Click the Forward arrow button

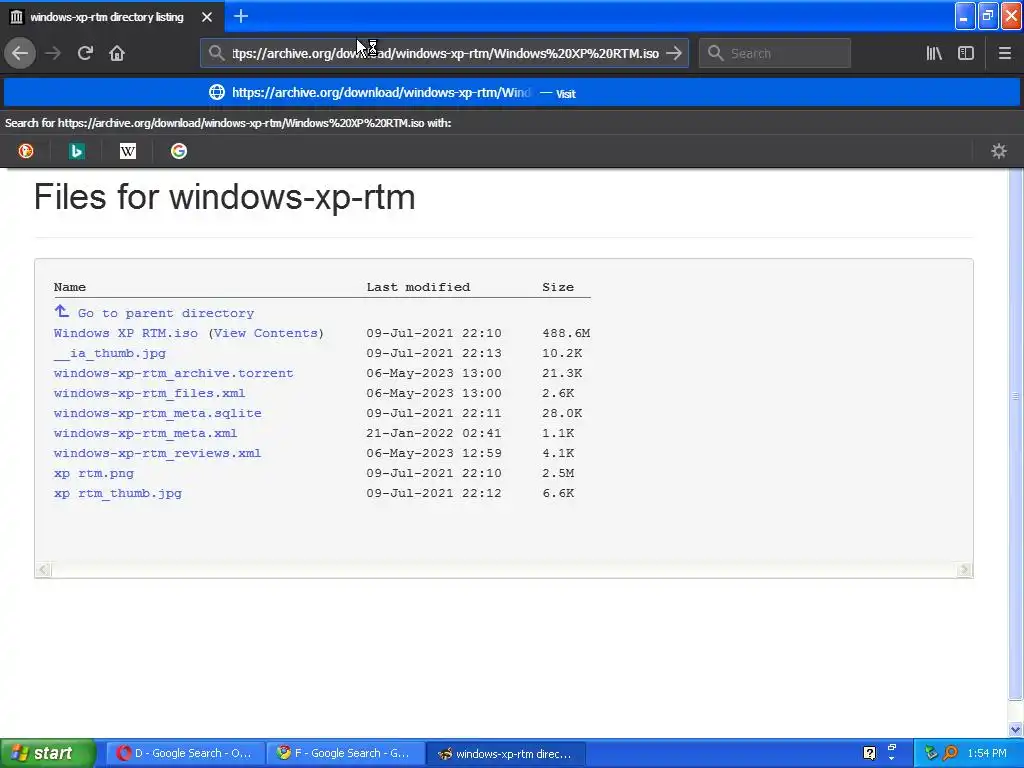click(53, 53)
